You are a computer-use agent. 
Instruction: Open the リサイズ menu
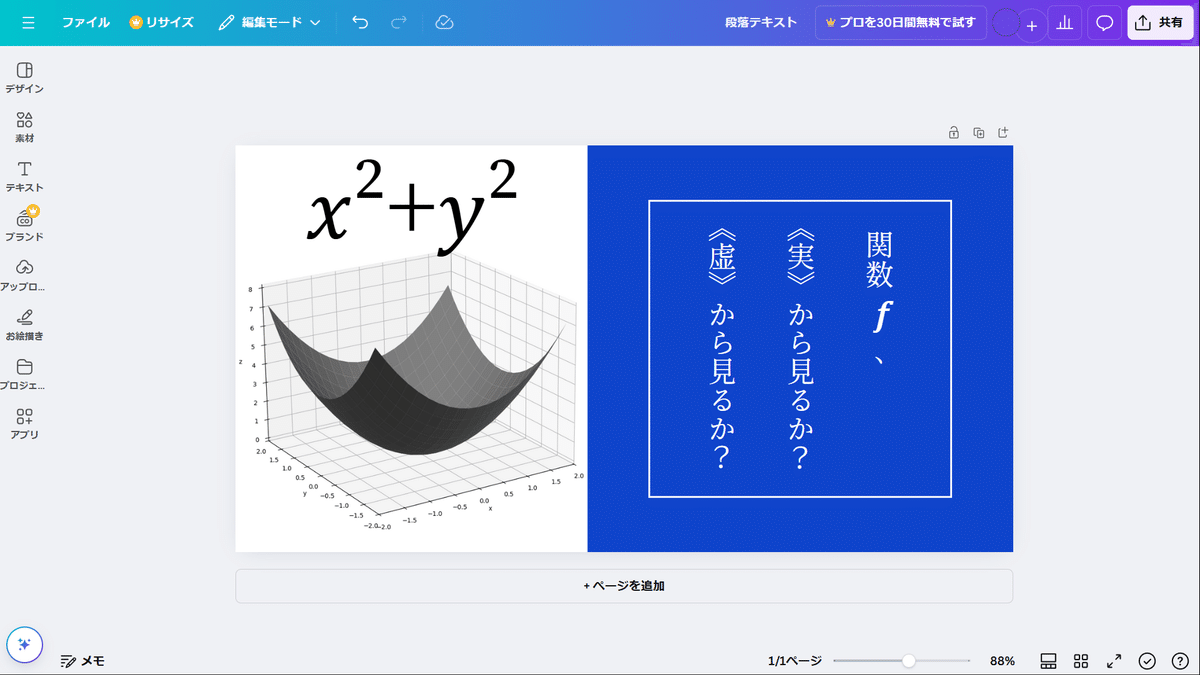pyautogui.click(x=162, y=21)
